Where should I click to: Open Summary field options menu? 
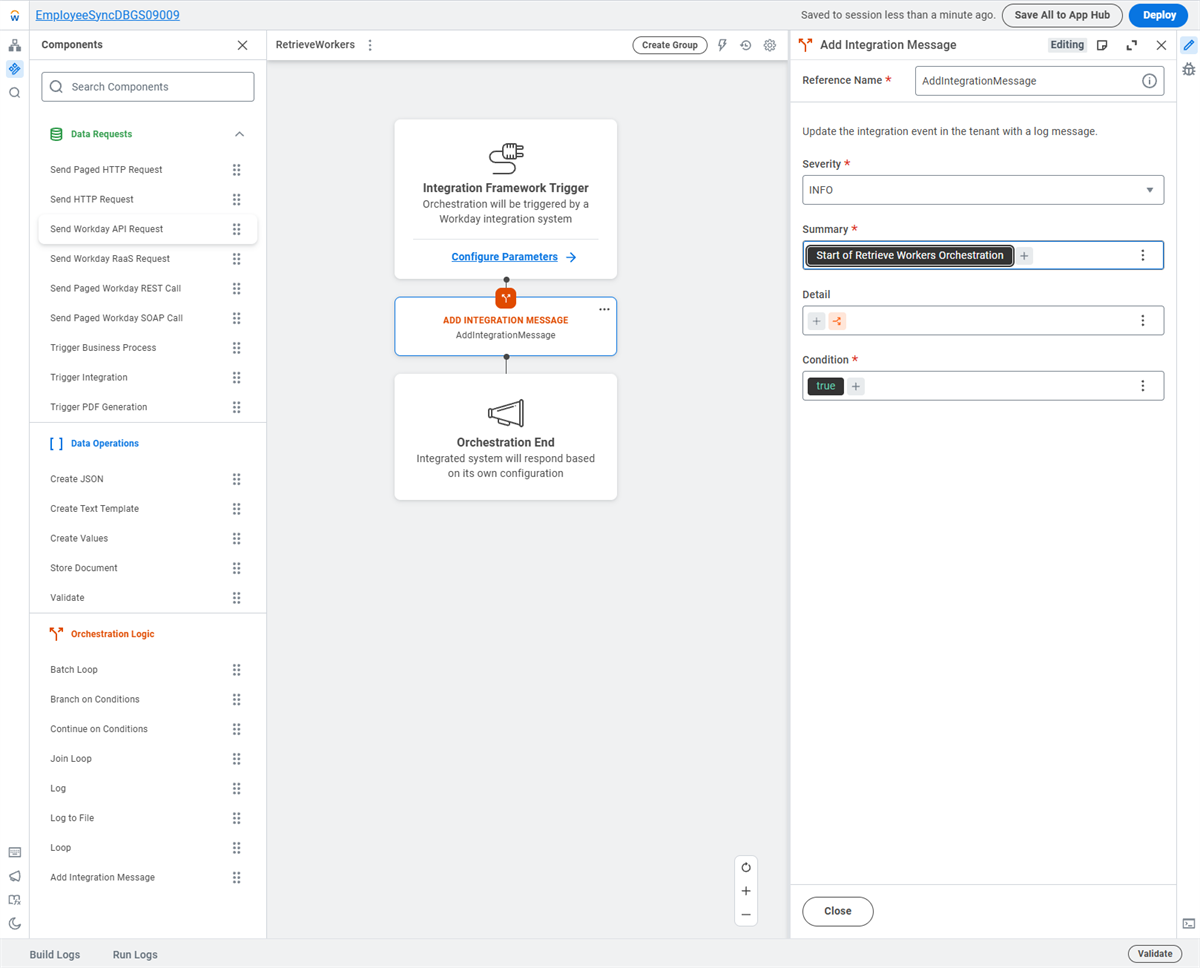tap(1143, 256)
